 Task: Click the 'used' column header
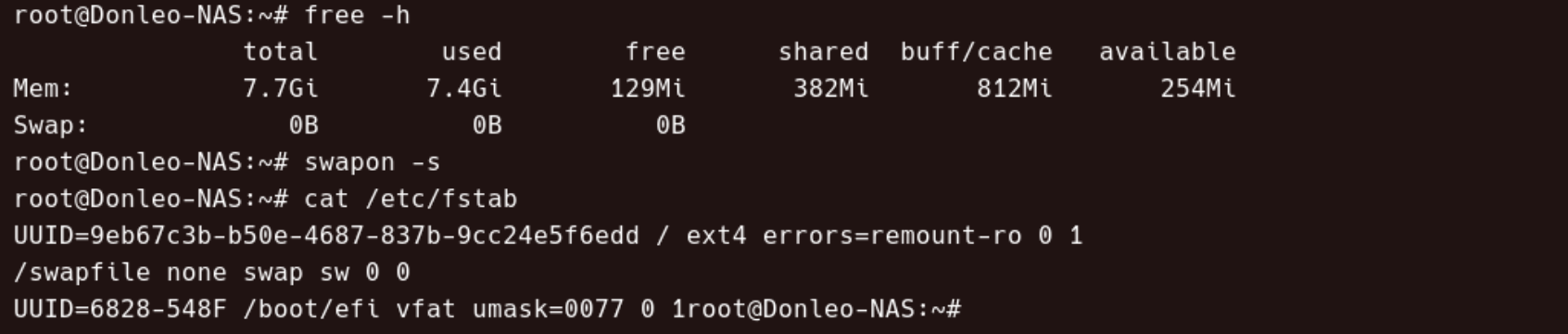tap(472, 52)
